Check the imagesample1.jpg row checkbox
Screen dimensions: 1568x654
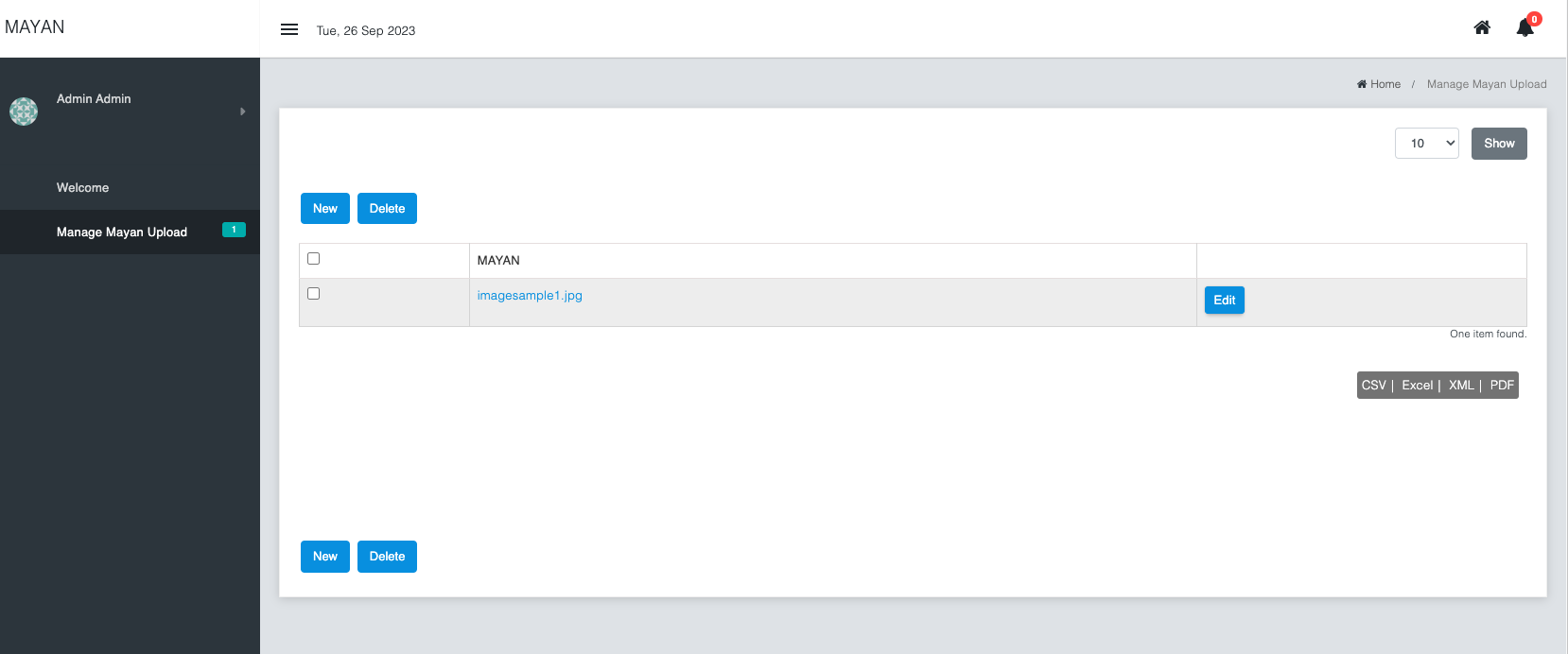[314, 293]
